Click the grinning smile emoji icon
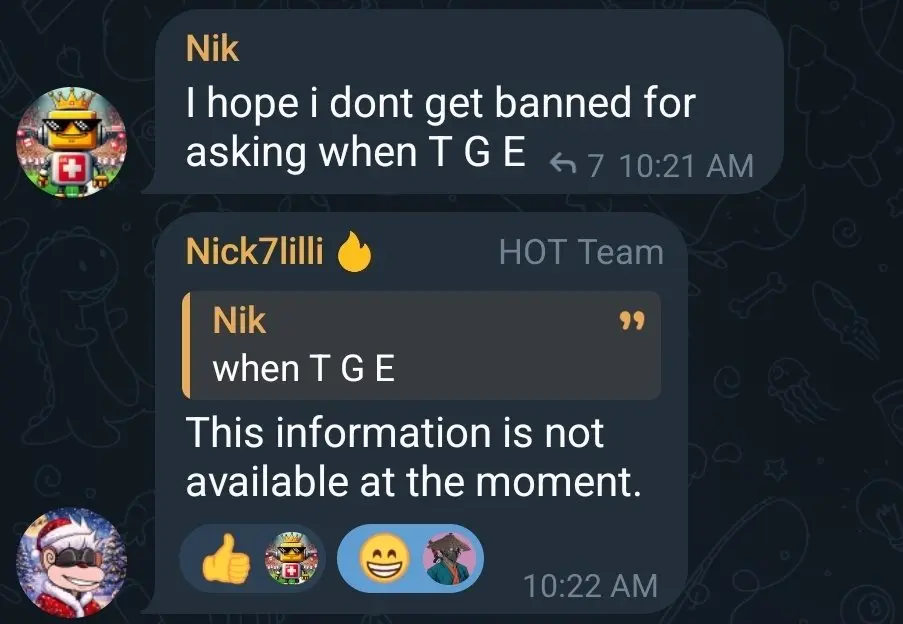The image size is (903, 624). click(384, 558)
